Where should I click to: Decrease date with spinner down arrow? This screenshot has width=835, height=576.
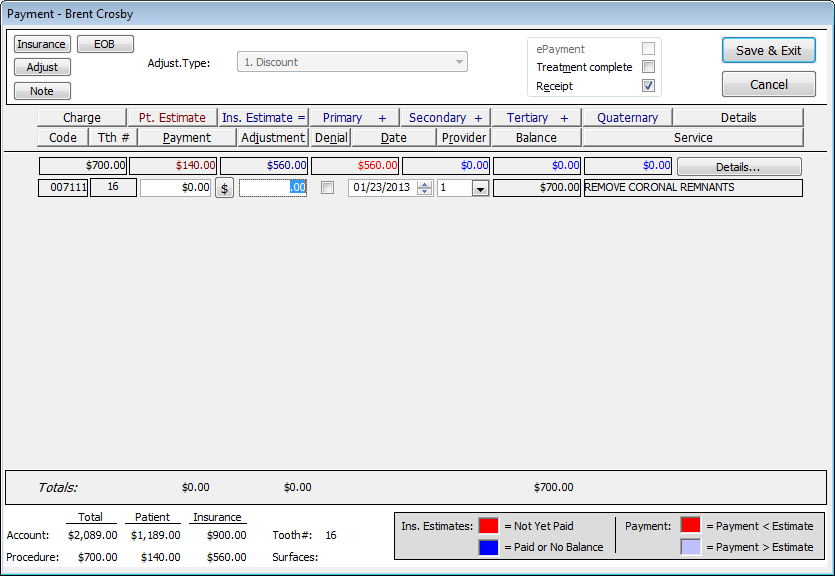[x=424, y=192]
